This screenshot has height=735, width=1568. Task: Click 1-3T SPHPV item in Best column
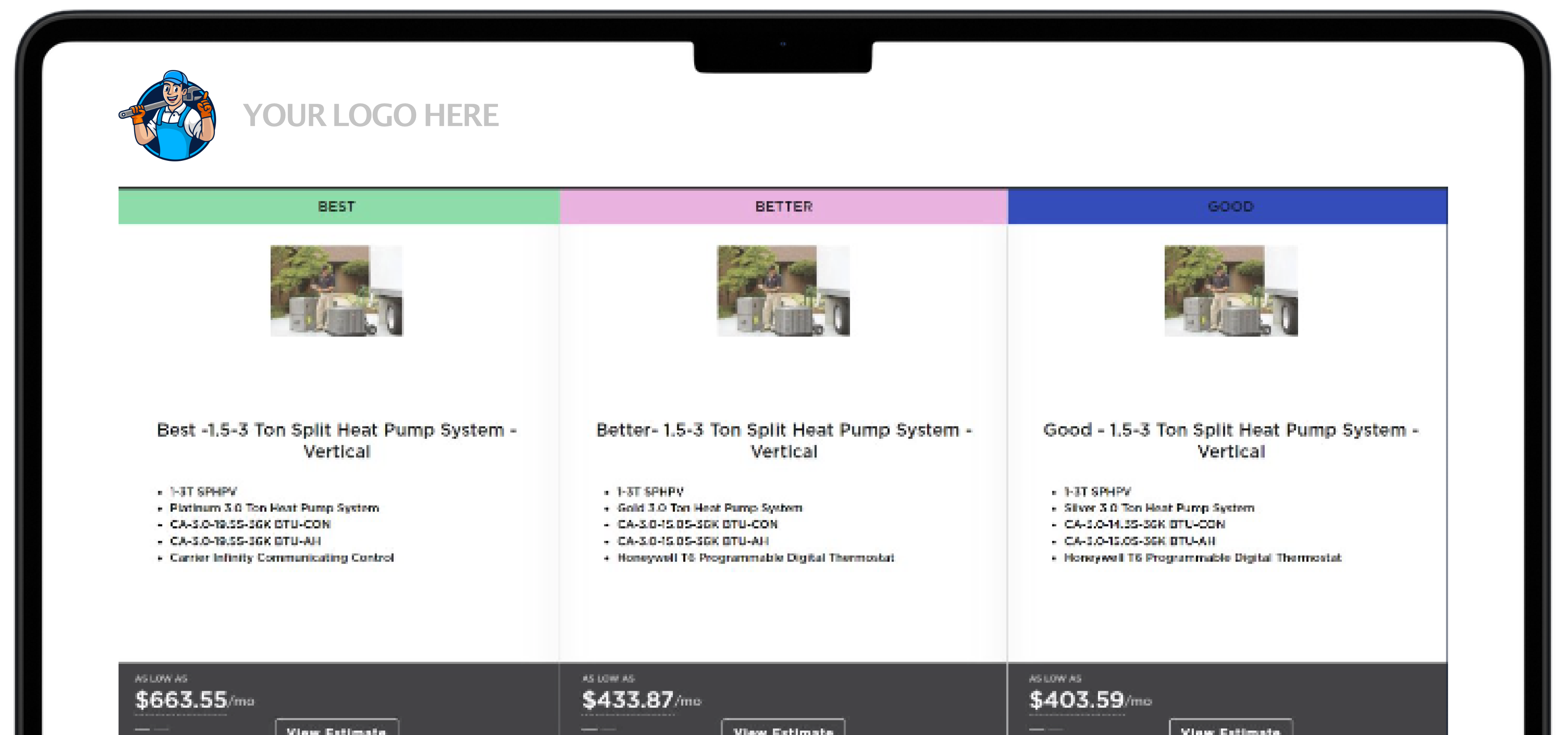coord(203,492)
